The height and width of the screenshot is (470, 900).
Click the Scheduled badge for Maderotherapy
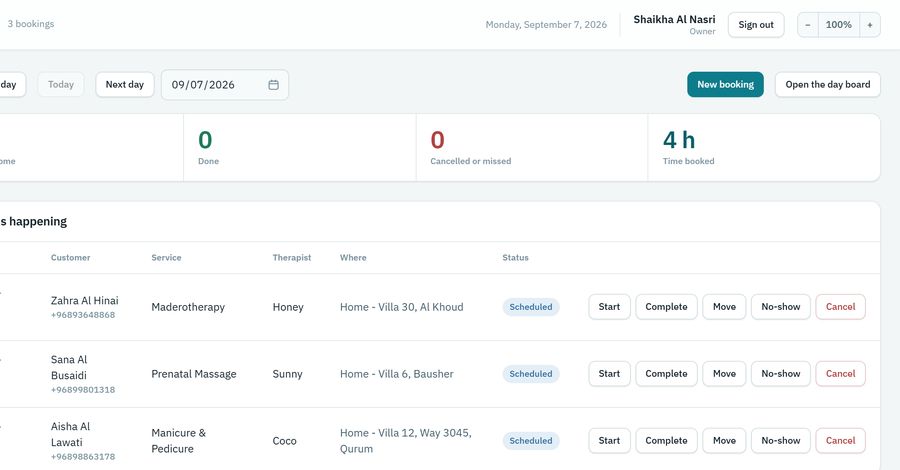click(x=531, y=307)
